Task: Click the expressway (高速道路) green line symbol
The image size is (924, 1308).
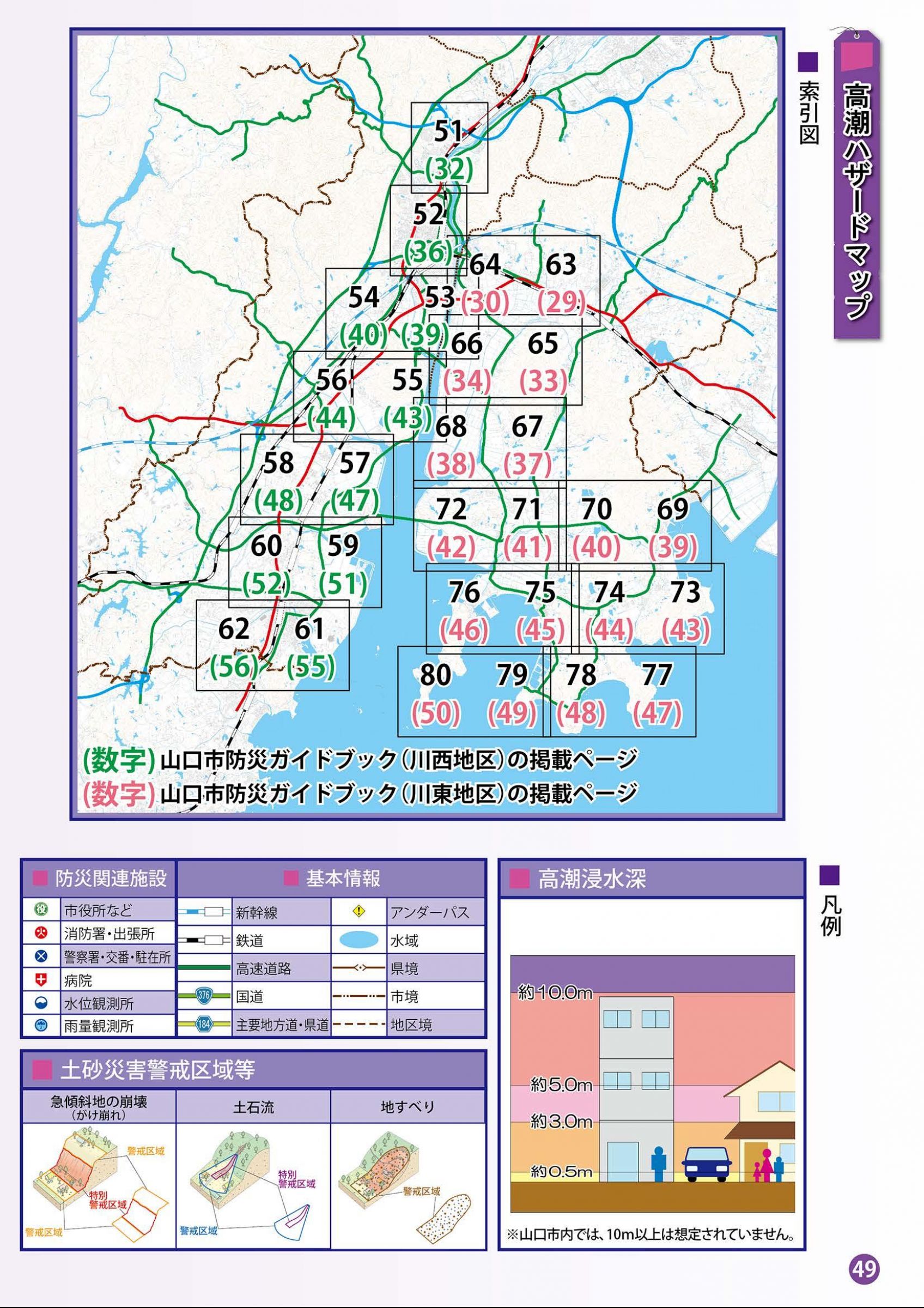Action: pyautogui.click(x=204, y=968)
